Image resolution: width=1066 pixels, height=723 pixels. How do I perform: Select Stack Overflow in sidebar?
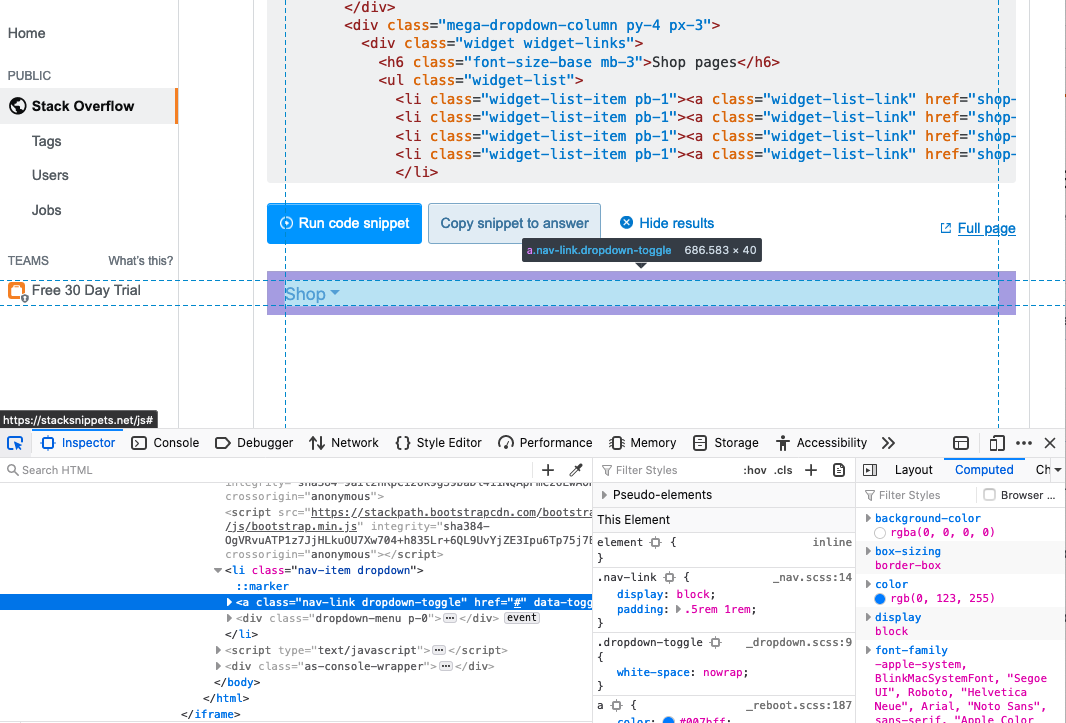point(88,106)
